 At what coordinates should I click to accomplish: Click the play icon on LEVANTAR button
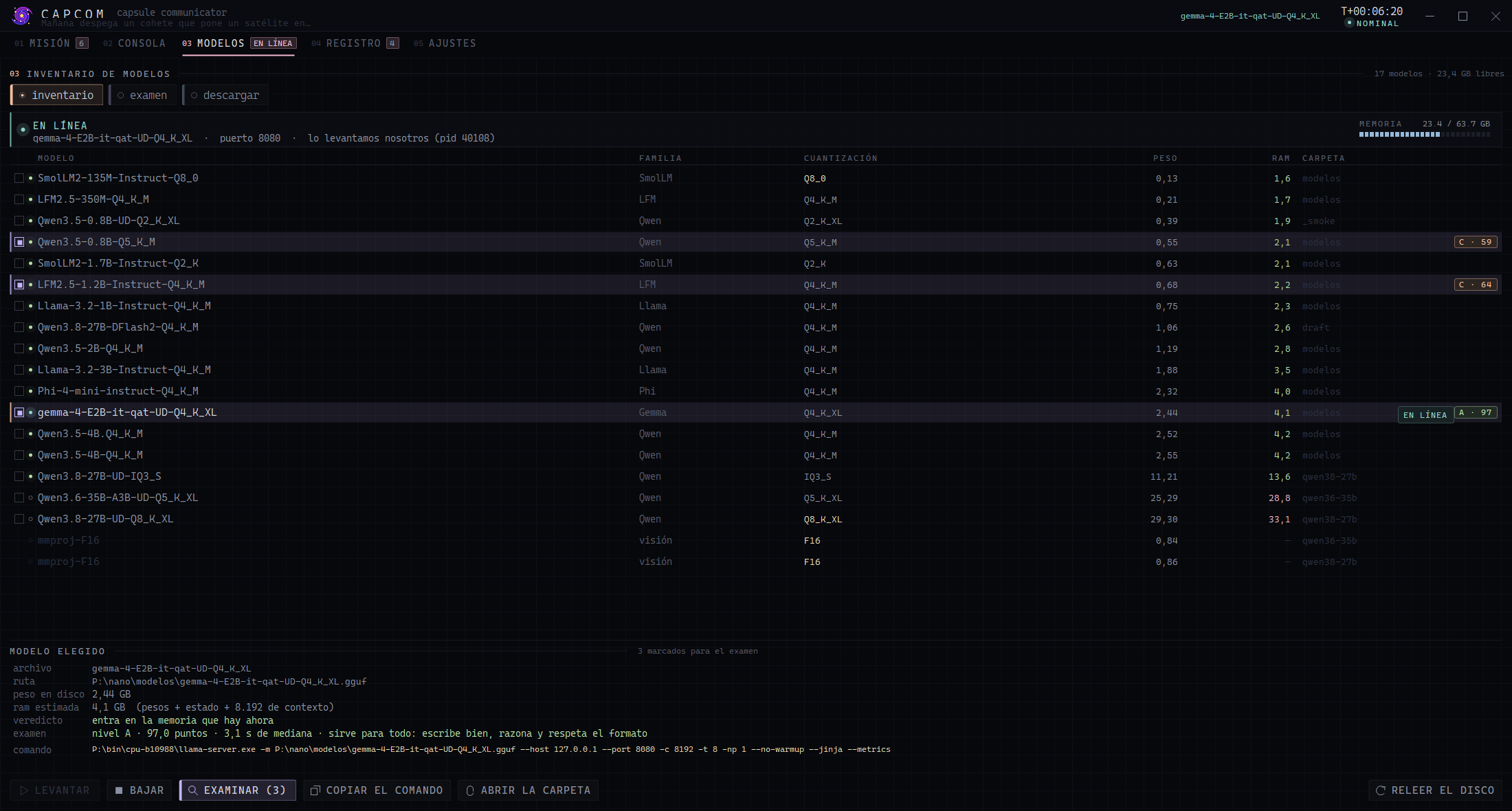tap(24, 790)
